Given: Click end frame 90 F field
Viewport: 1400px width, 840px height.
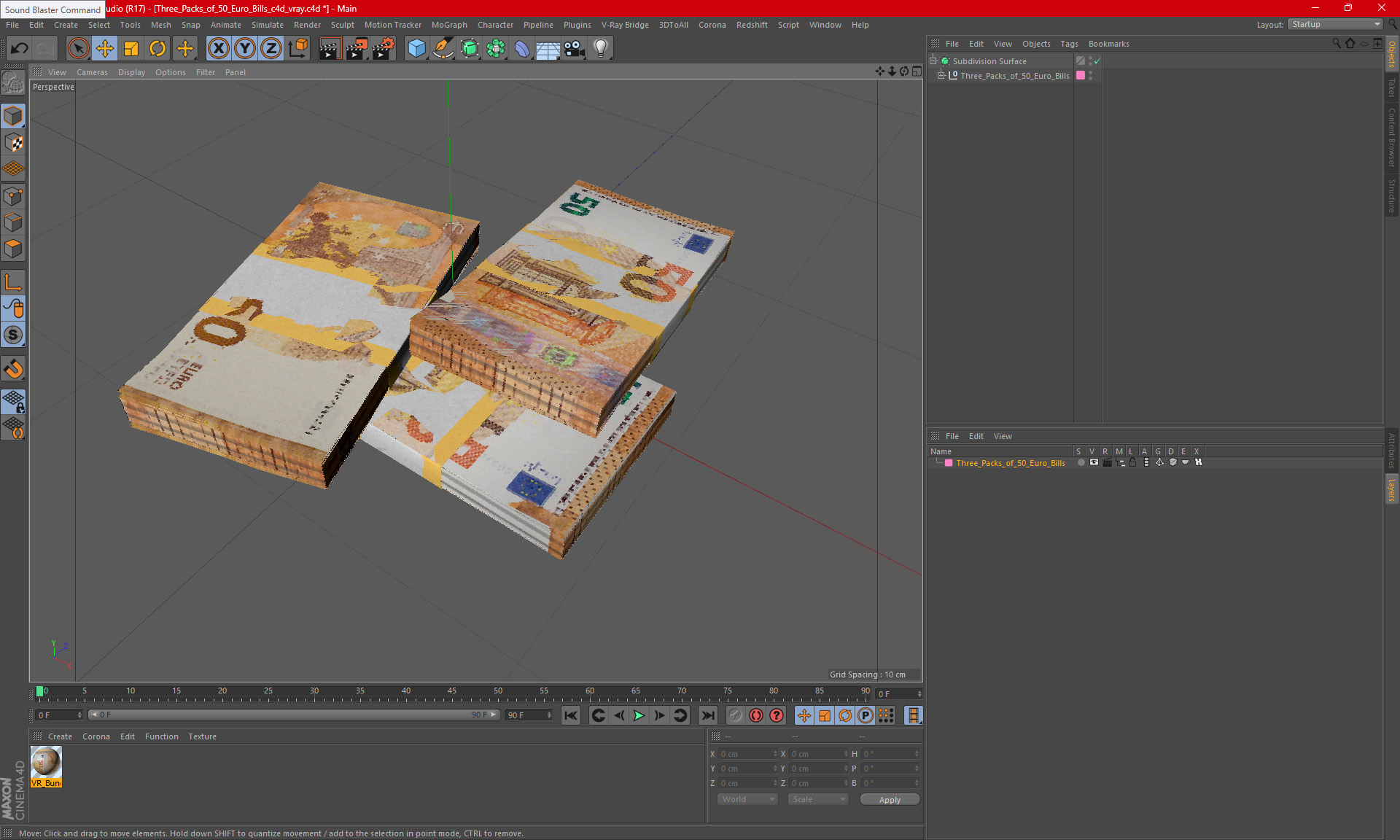Looking at the screenshot, I should (x=529, y=715).
